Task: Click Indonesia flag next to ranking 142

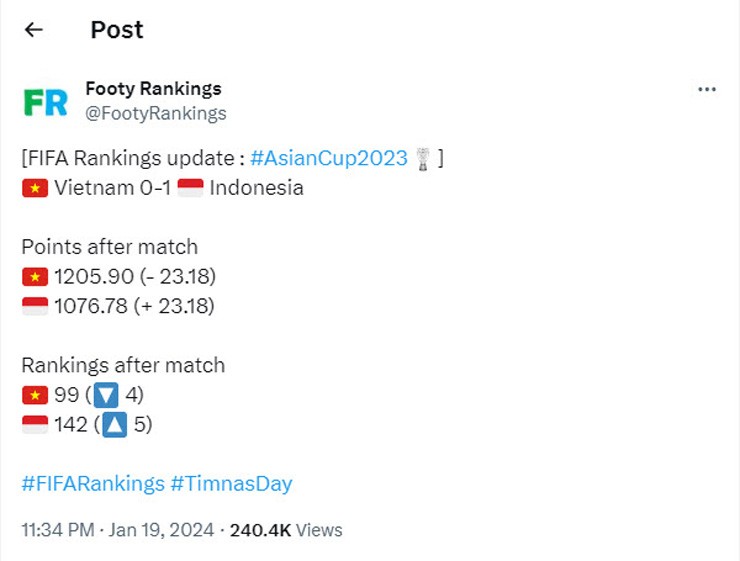Action: pyautogui.click(x=35, y=425)
